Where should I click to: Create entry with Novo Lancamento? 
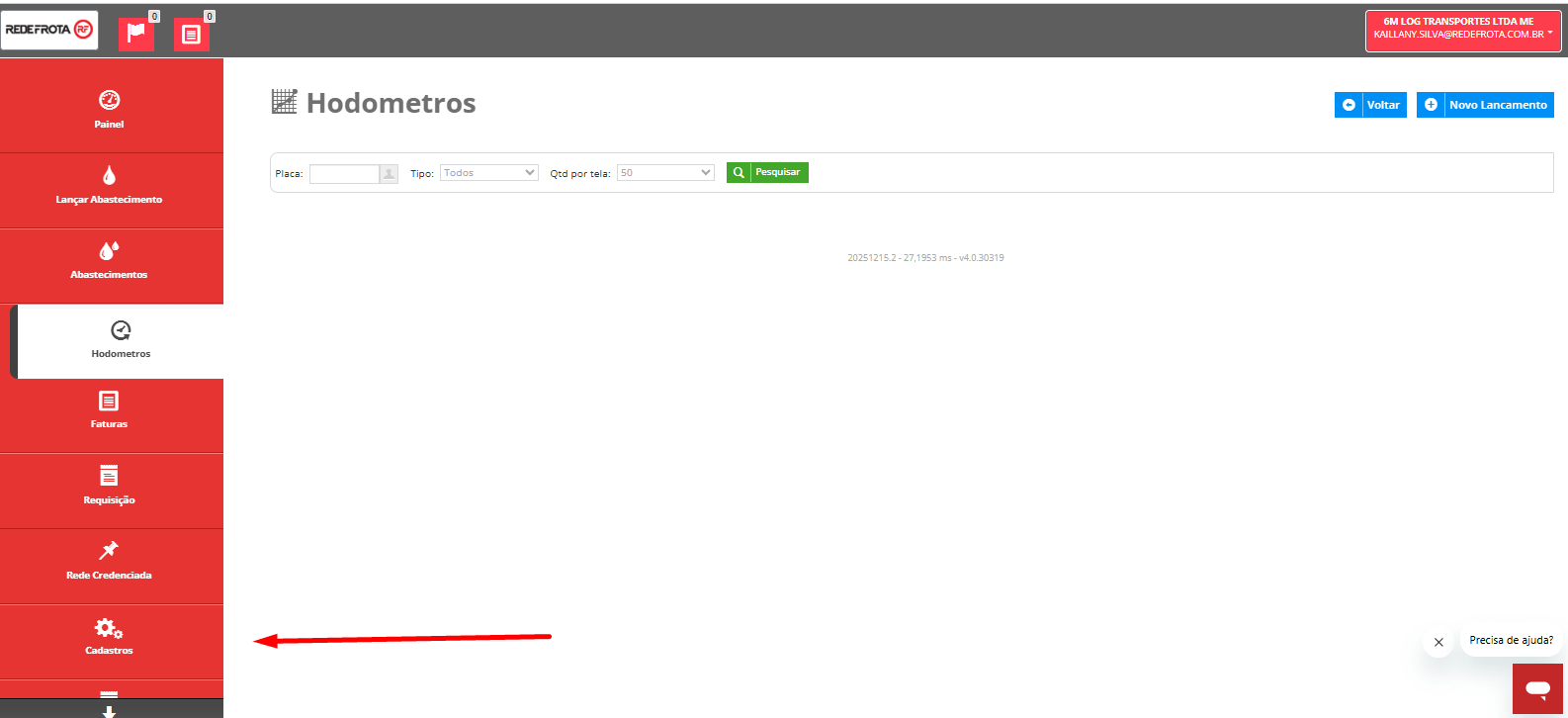pyautogui.click(x=1485, y=105)
